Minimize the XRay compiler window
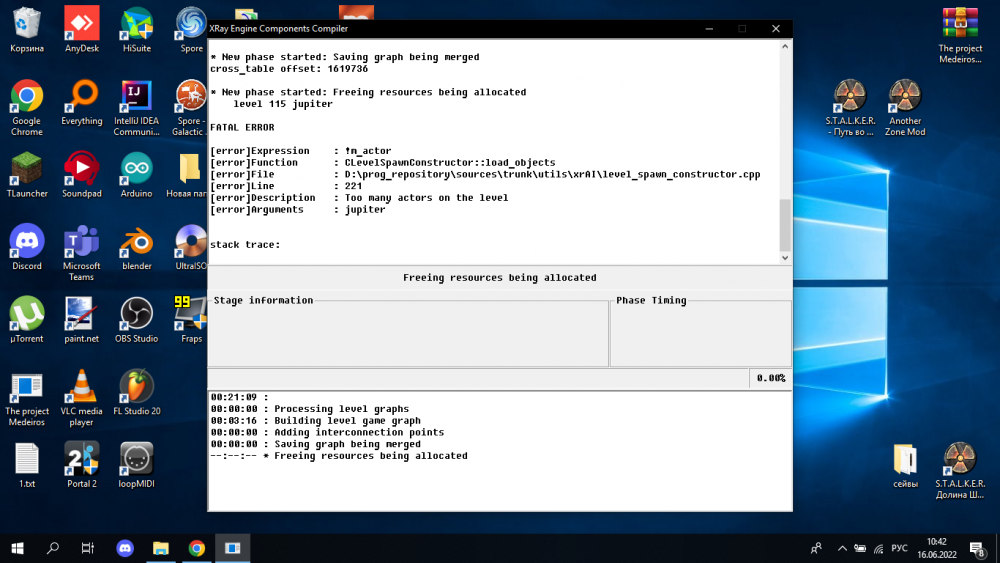 pyautogui.click(x=709, y=29)
